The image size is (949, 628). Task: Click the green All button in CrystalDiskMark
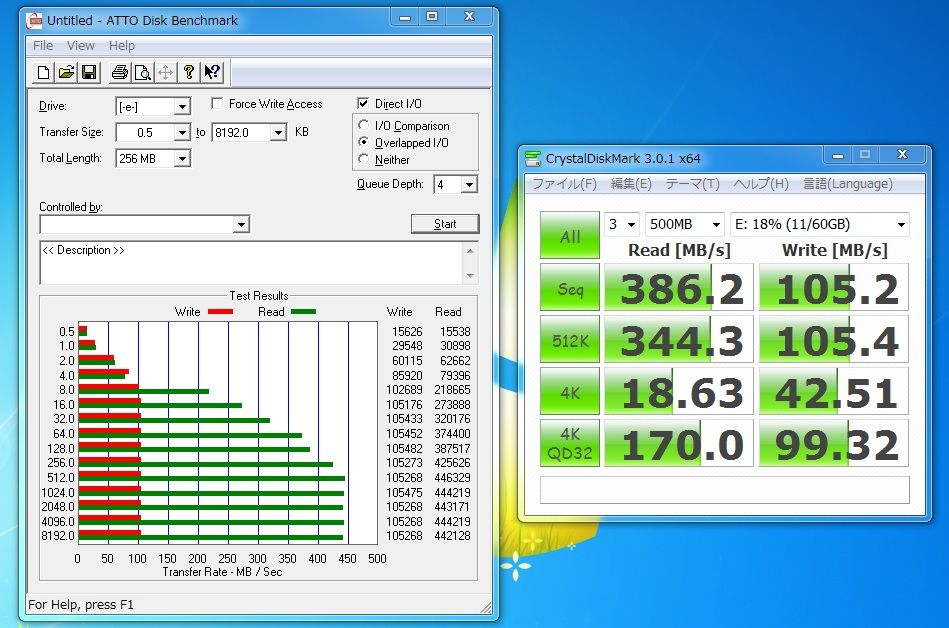570,236
